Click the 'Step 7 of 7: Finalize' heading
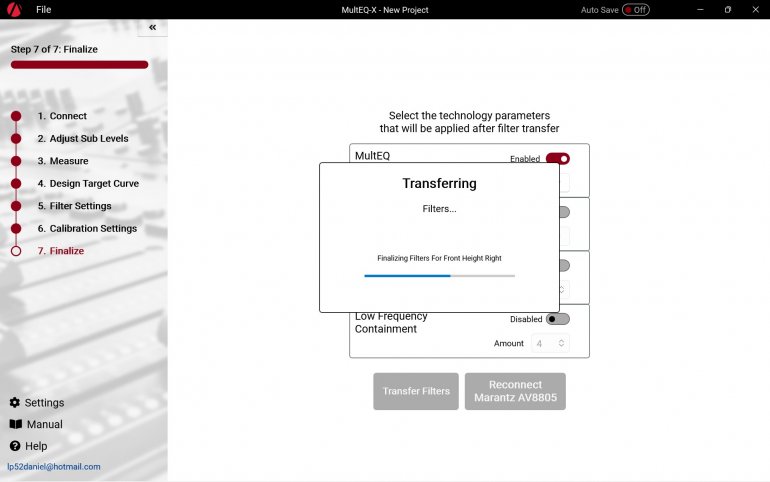770x482 pixels. (x=54, y=49)
